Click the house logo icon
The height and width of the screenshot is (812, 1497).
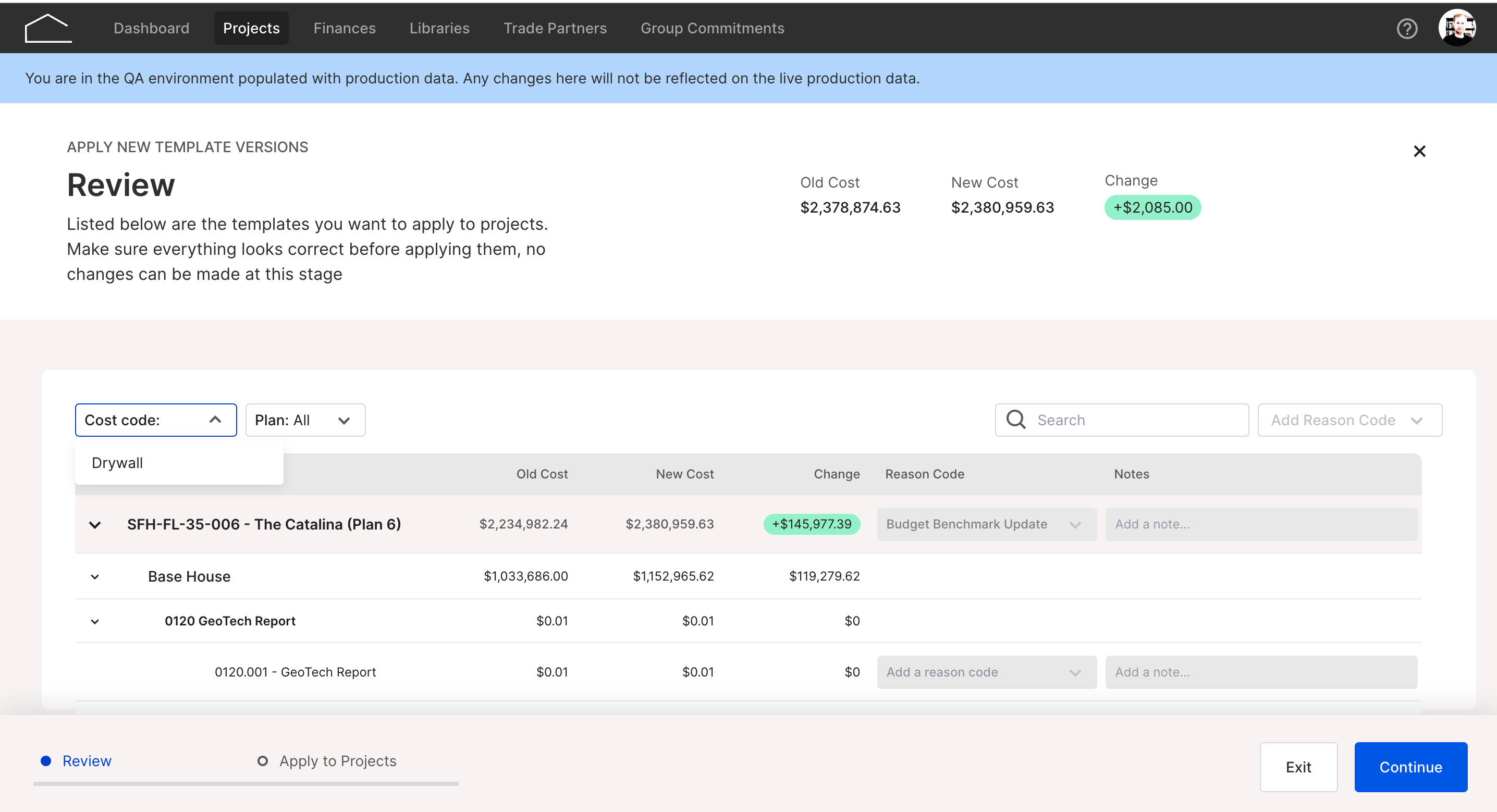pos(48,28)
